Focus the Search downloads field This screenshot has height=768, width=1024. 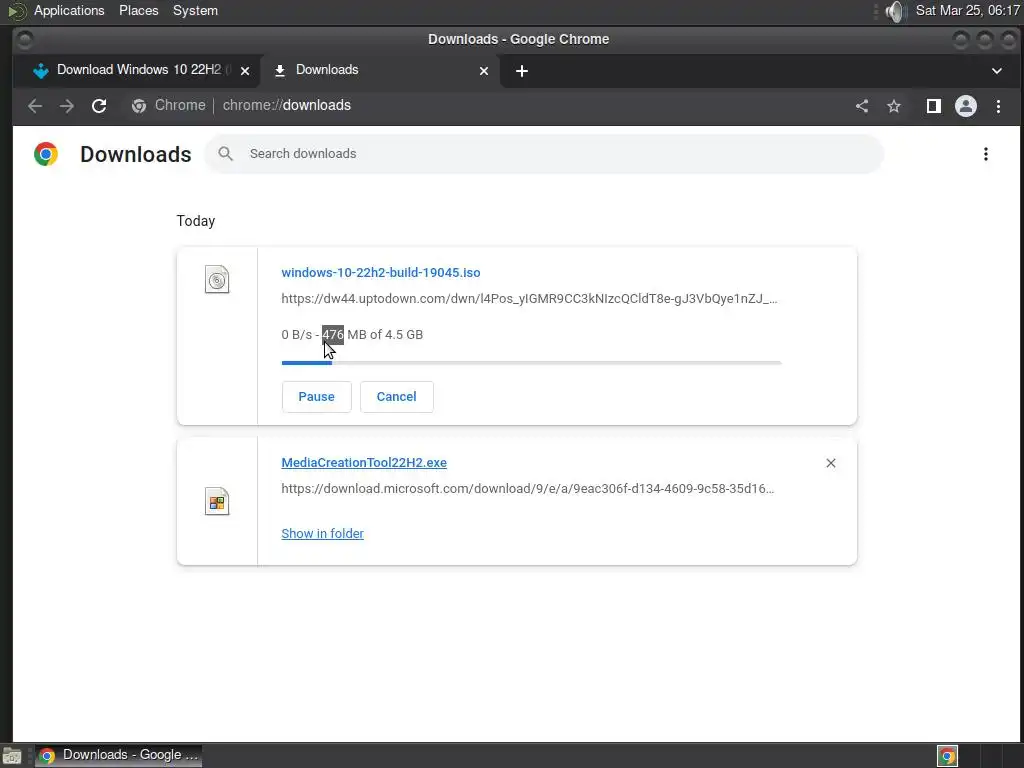(x=545, y=154)
